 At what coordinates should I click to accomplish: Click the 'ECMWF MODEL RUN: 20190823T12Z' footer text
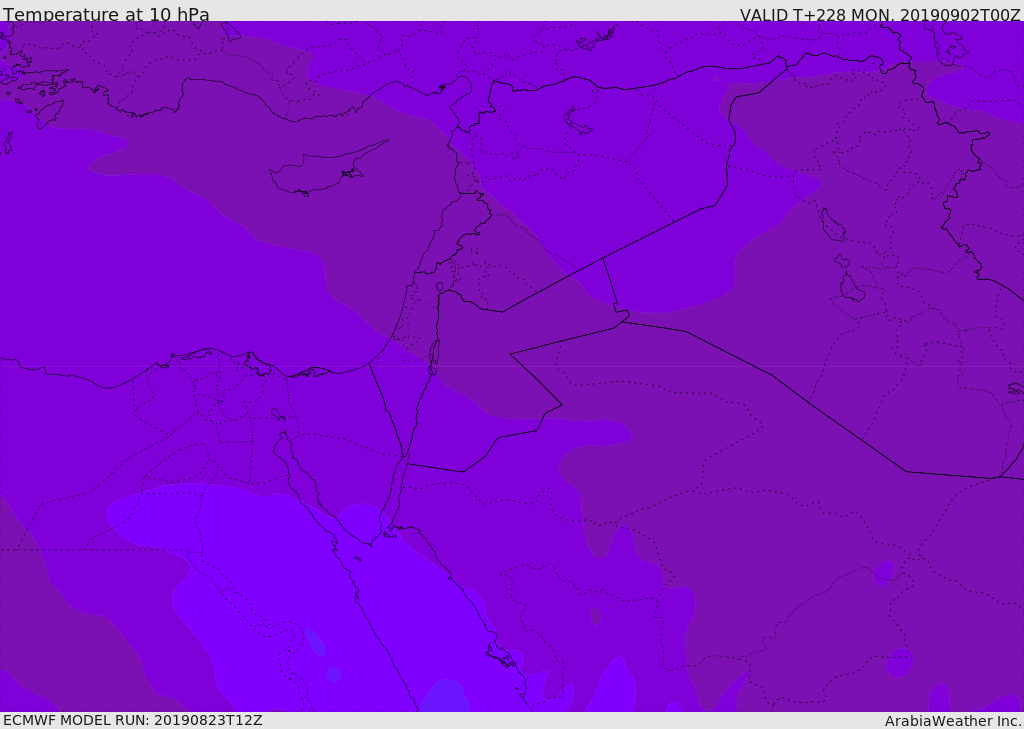(x=133, y=721)
